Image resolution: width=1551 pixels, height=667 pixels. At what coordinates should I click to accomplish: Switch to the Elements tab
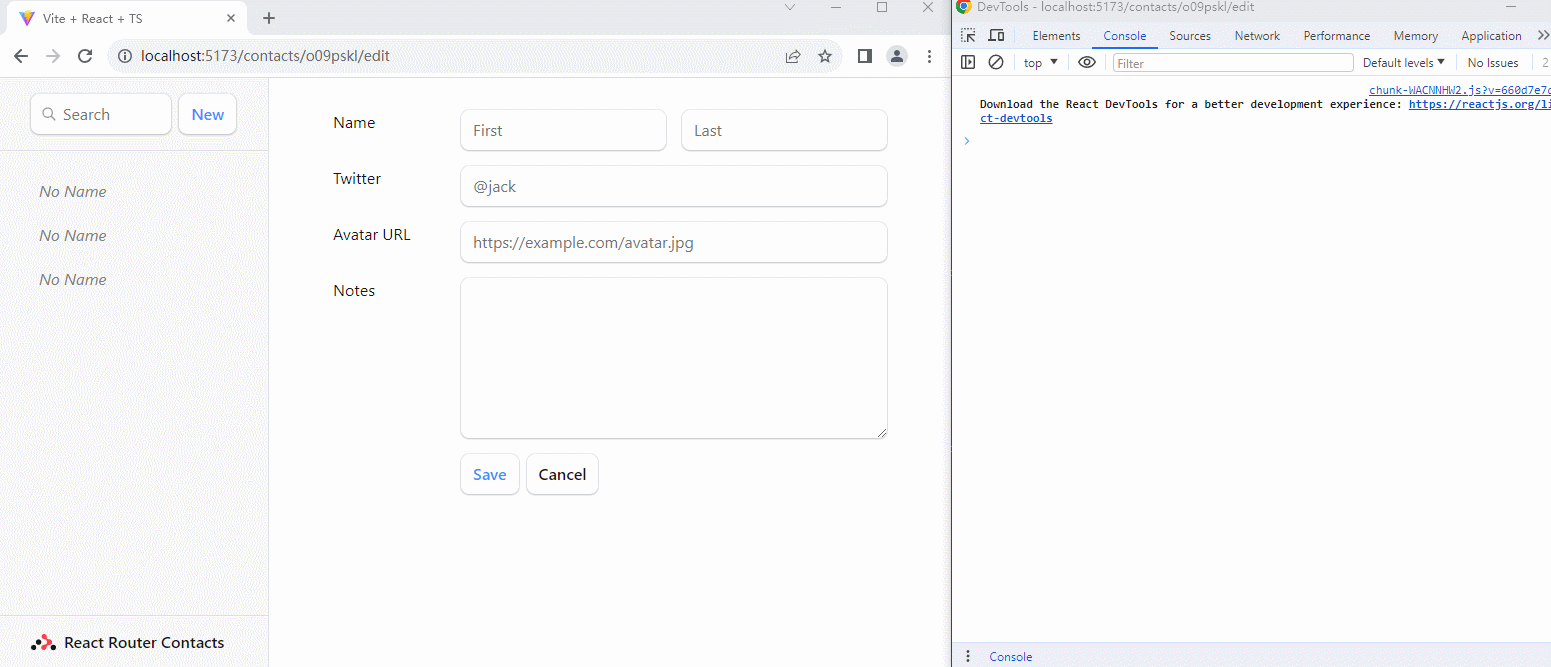pos(1056,36)
